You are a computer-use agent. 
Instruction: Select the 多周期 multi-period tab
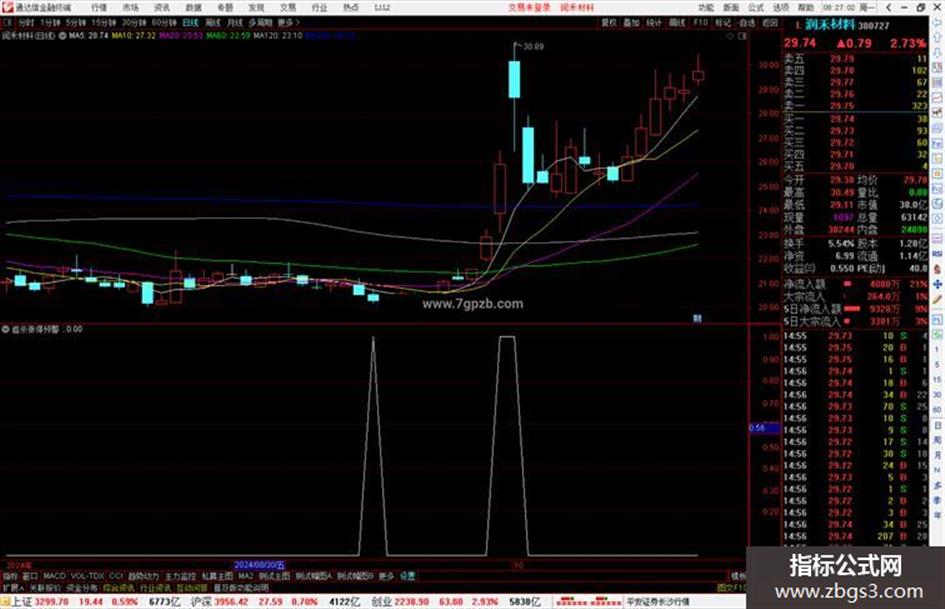260,22
